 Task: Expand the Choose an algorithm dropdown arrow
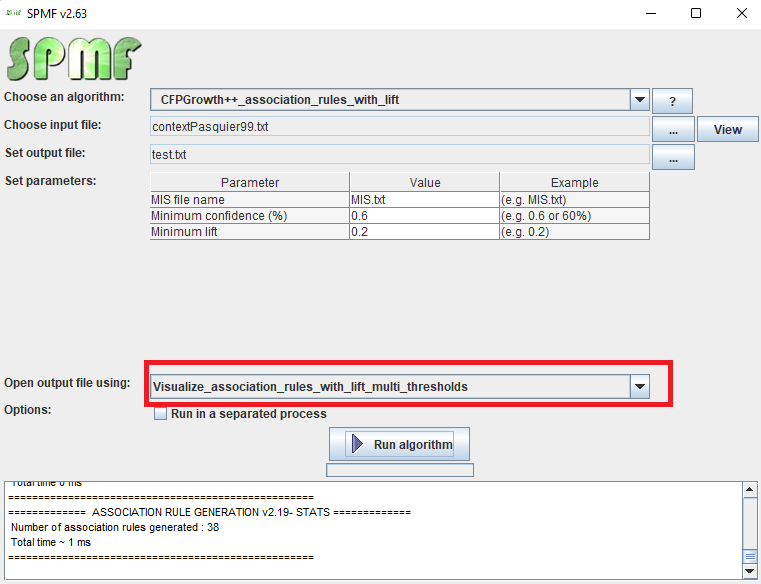coord(640,100)
